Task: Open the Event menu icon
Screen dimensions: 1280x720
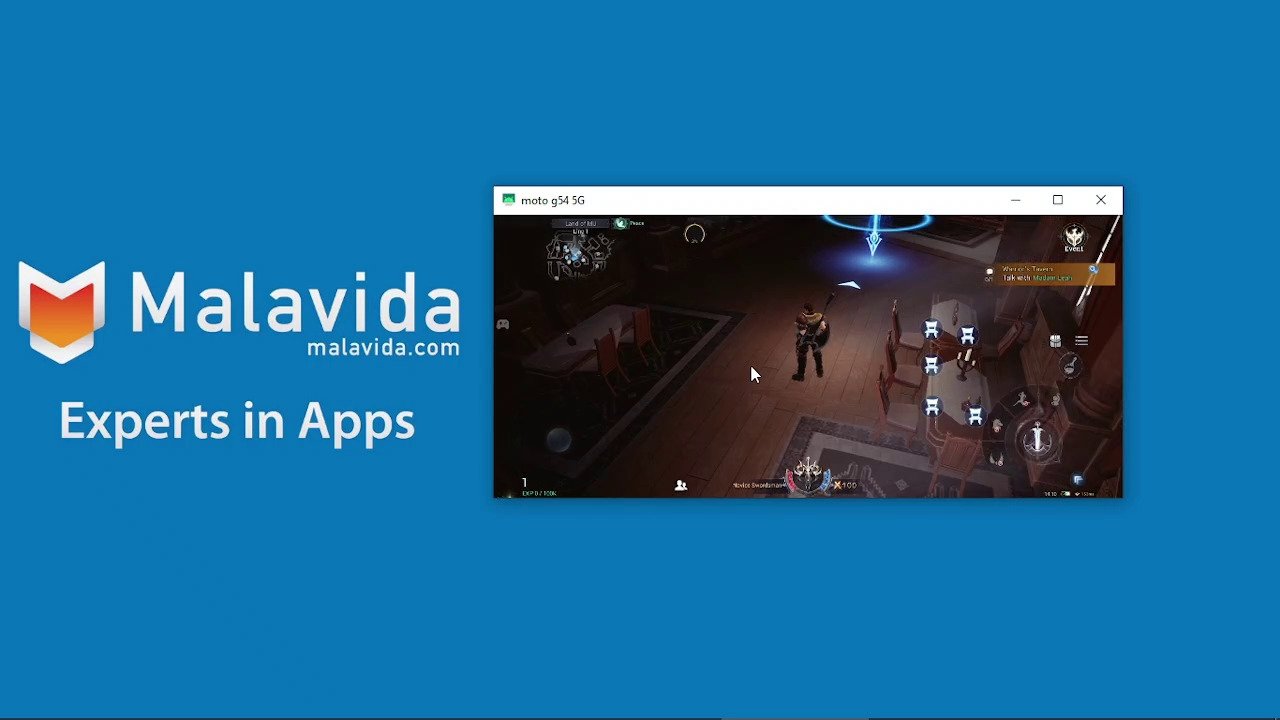Action: tap(1073, 238)
